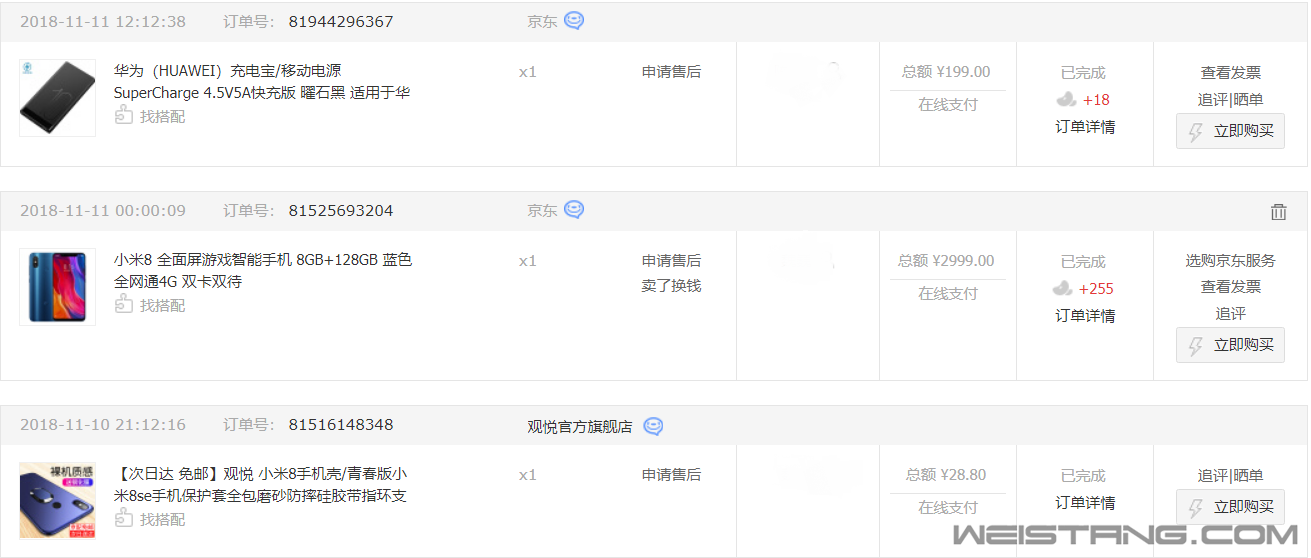Viewport: 1311px width, 558px height.
Task: Click 立即购买 for the Xiaomi 8 phone
Action: click(x=1230, y=345)
